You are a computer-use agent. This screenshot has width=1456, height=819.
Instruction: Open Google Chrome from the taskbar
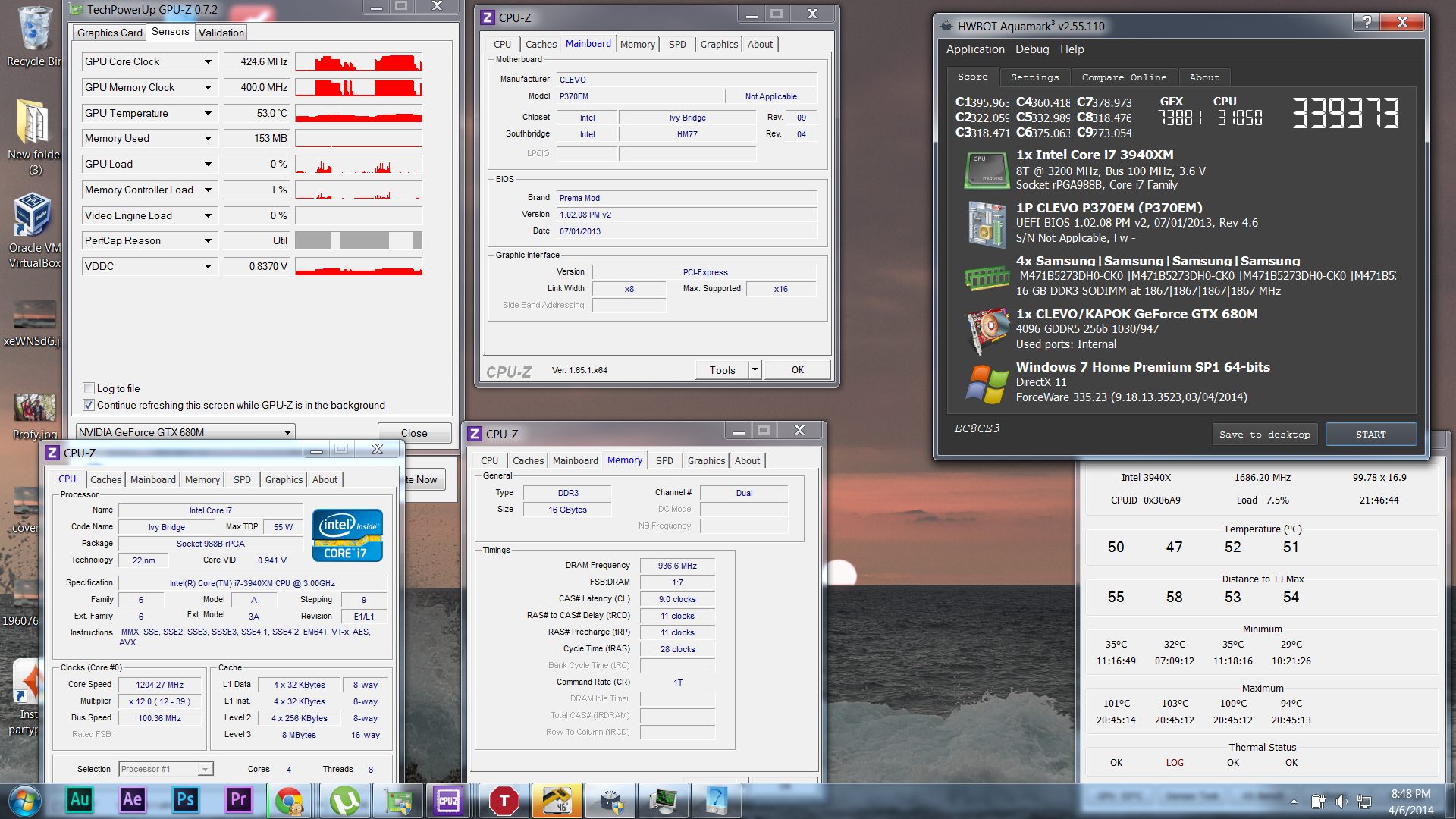(290, 801)
